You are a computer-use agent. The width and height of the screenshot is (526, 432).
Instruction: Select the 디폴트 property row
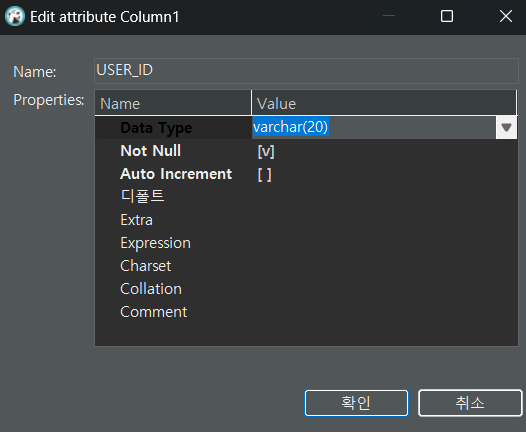tap(306, 197)
